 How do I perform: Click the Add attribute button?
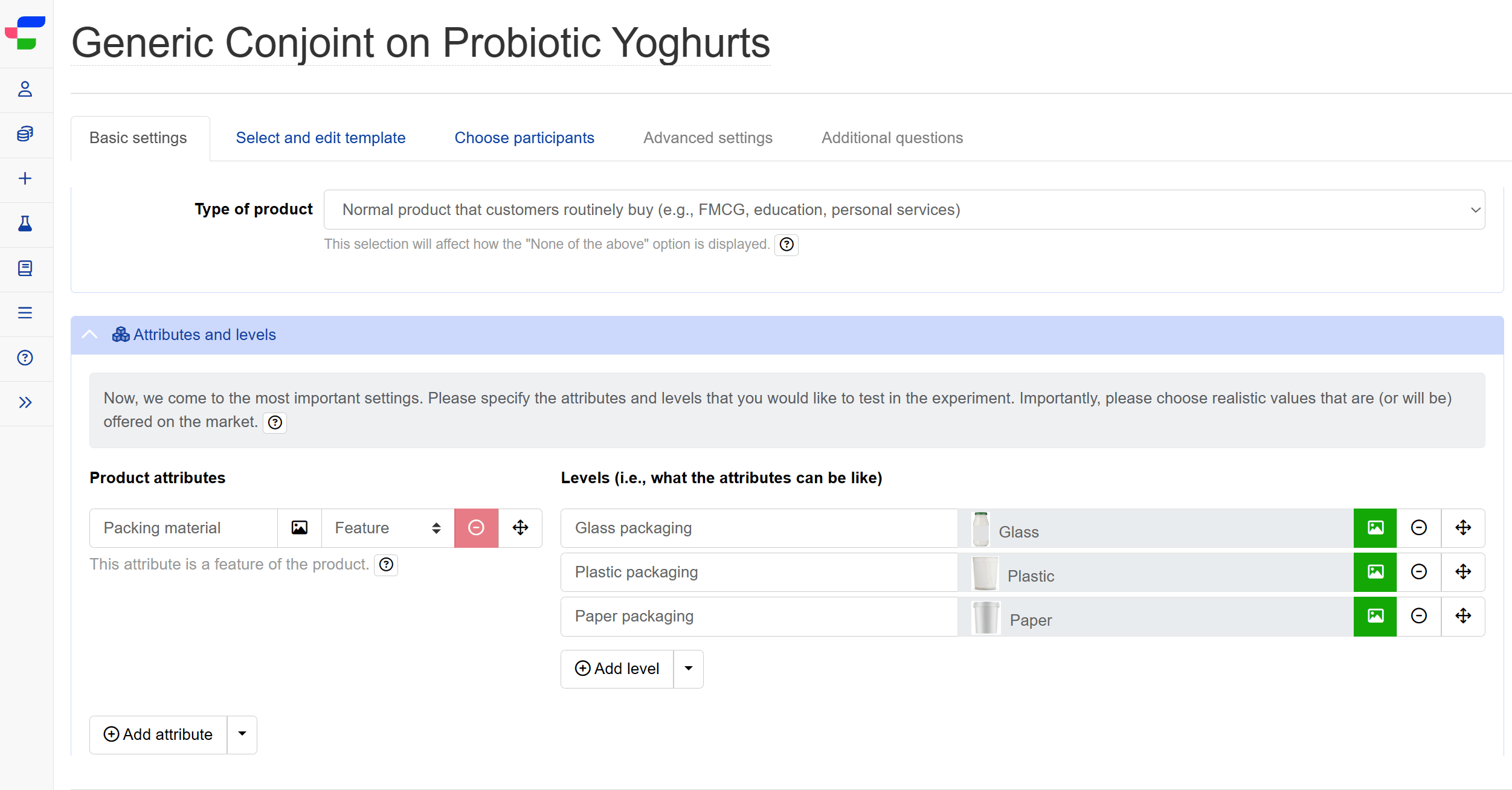(158, 734)
